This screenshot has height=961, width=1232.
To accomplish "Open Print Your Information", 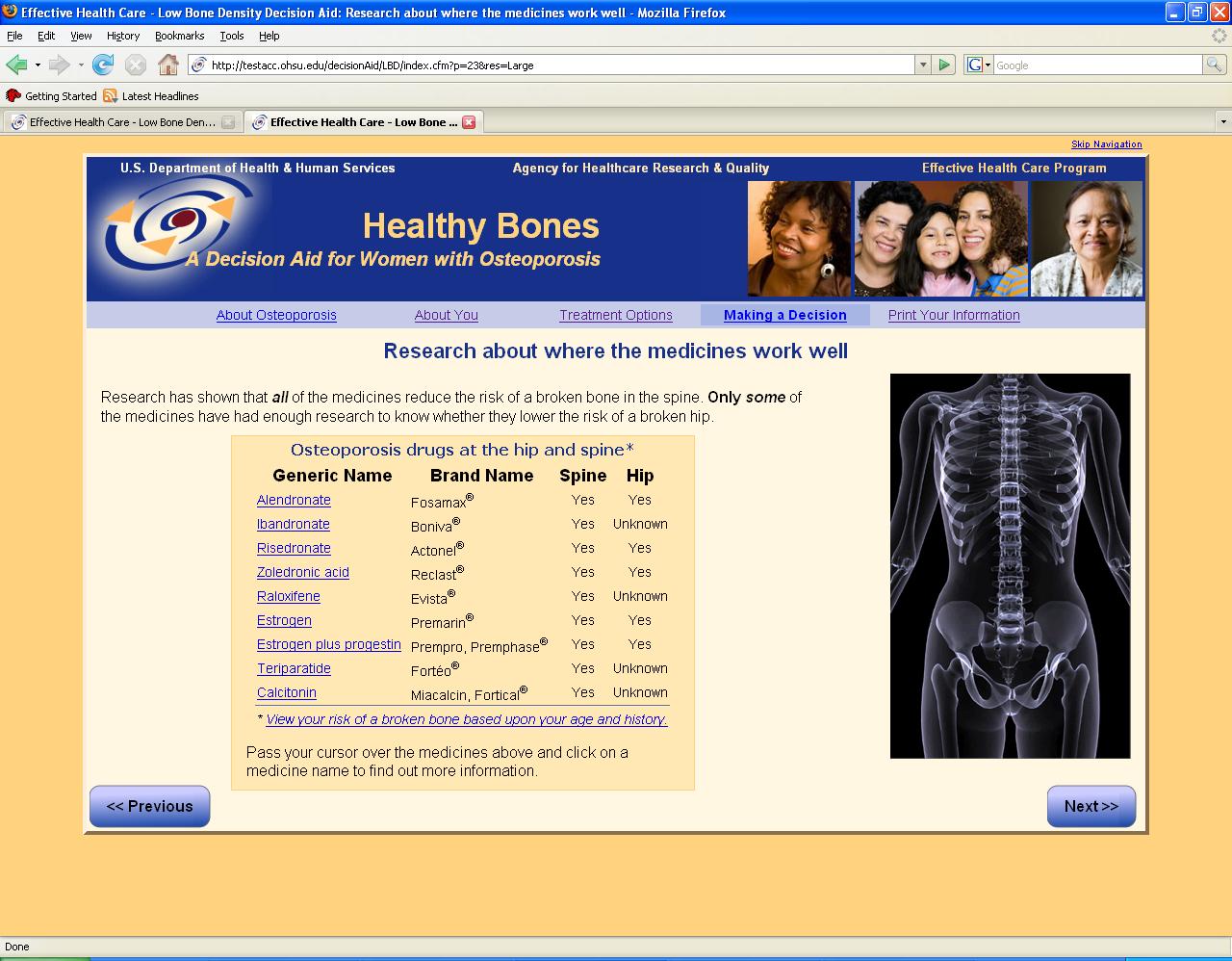I will [x=954, y=315].
